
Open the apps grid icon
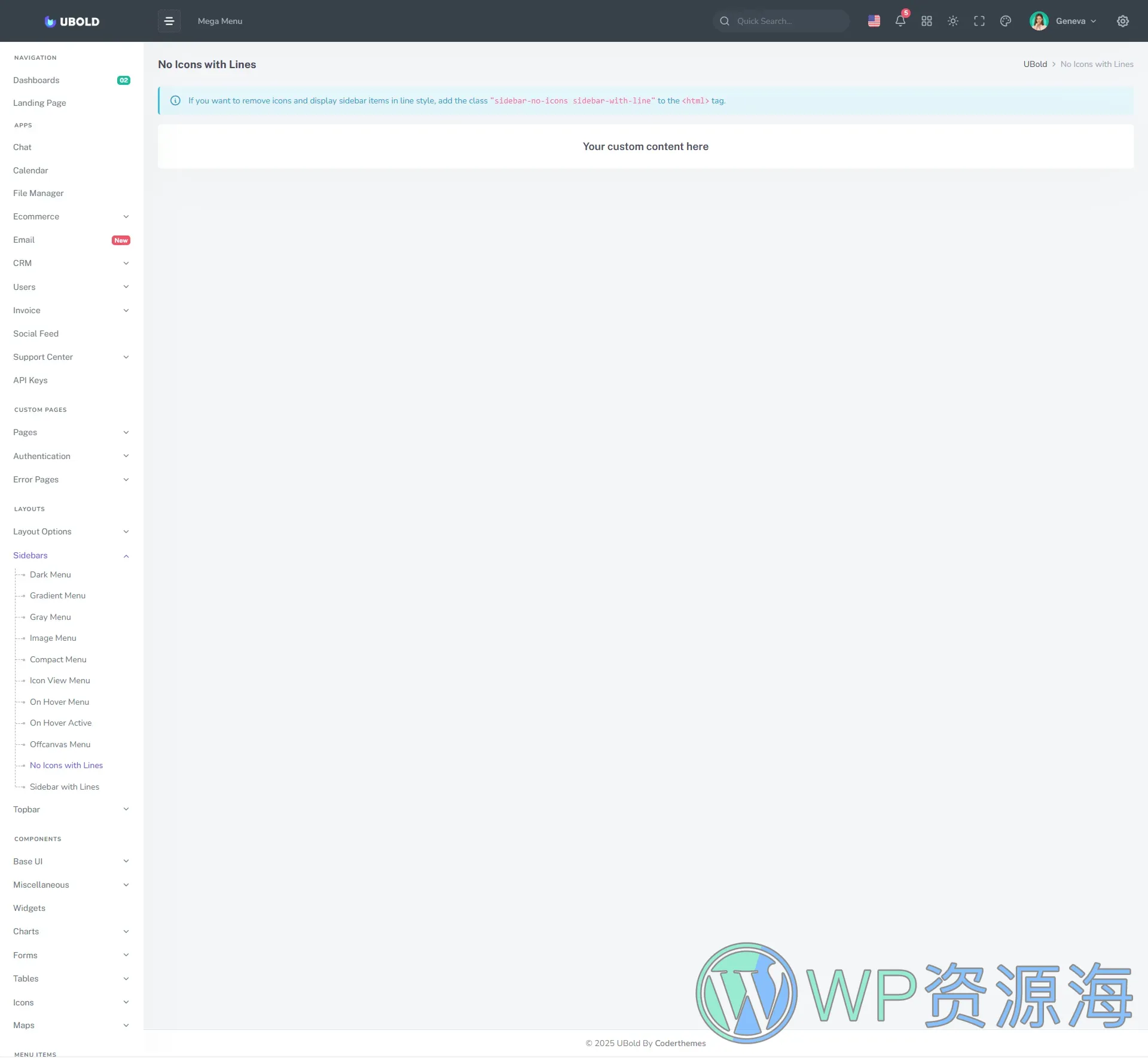(x=926, y=21)
